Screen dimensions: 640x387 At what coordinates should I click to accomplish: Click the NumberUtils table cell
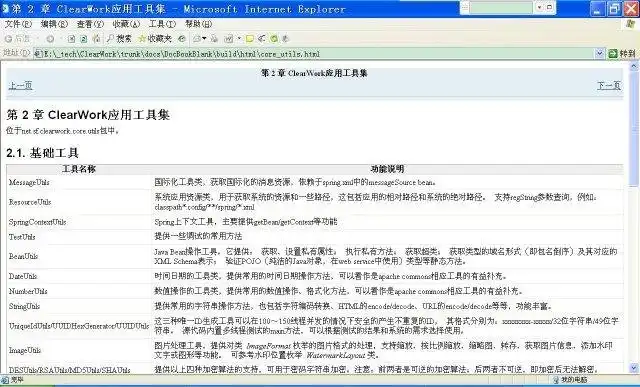click(x=79, y=291)
